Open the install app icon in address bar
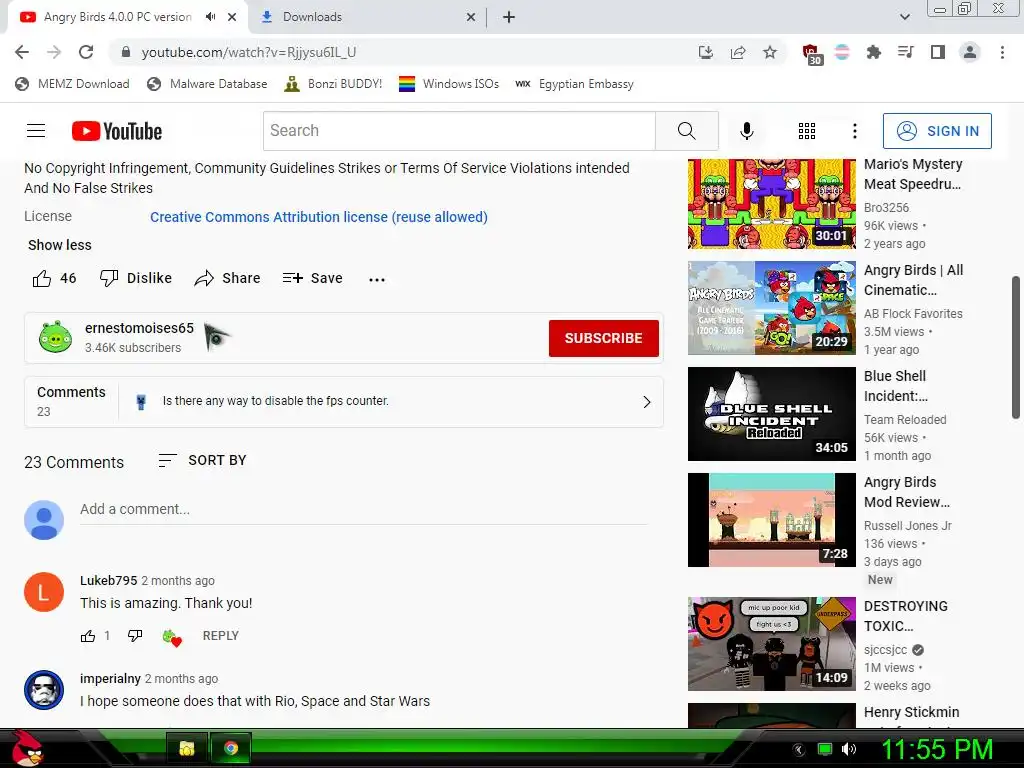This screenshot has width=1024, height=768. tap(705, 52)
